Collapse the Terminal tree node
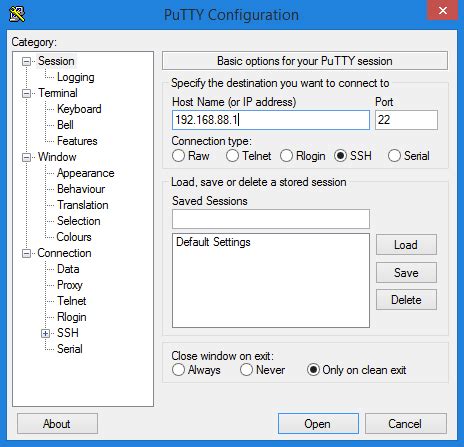This screenshot has height=447, width=464. [x=26, y=93]
